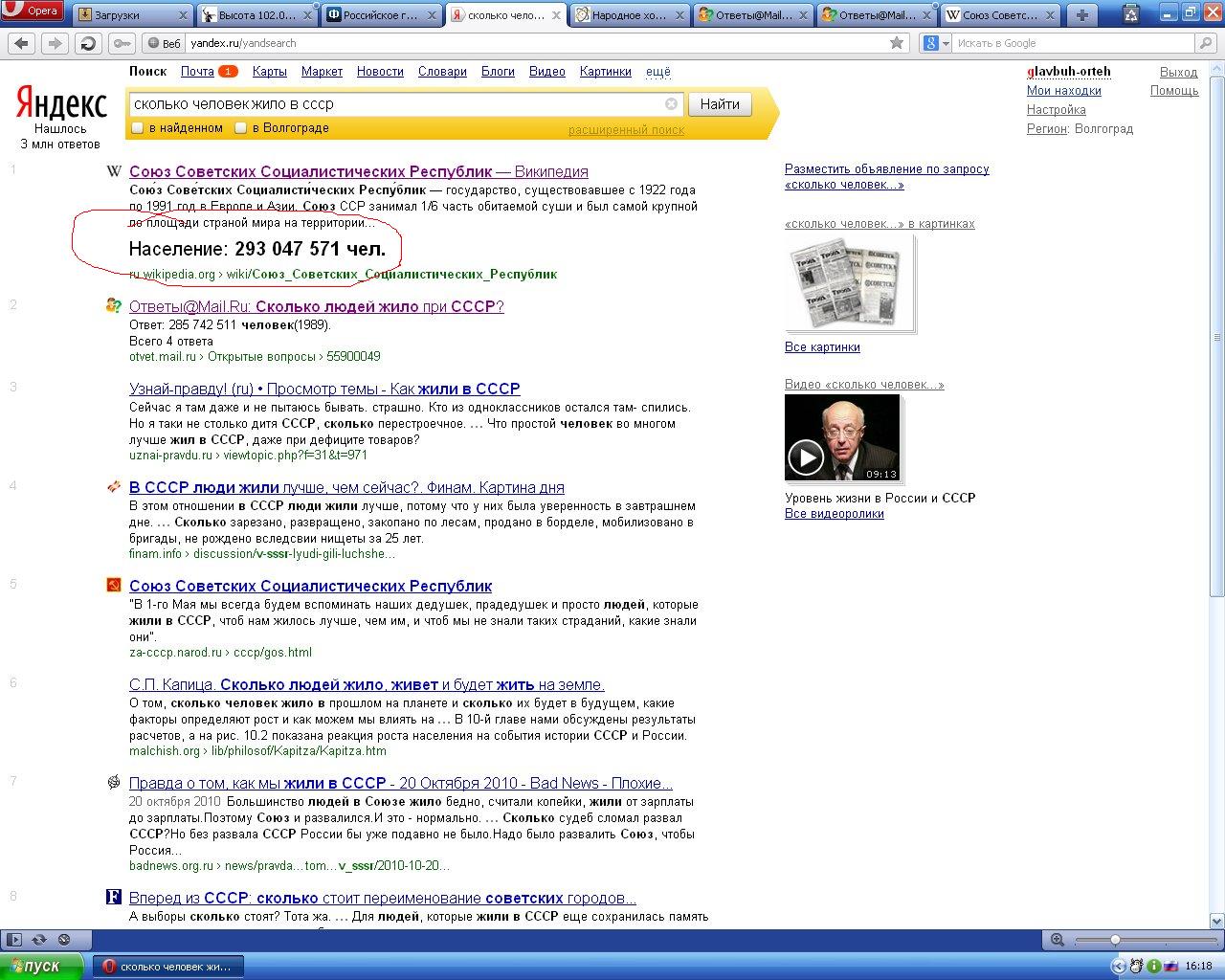This screenshot has height=980, width=1225.
Task: Open the closed tabs trash icon
Action: click(x=1131, y=14)
